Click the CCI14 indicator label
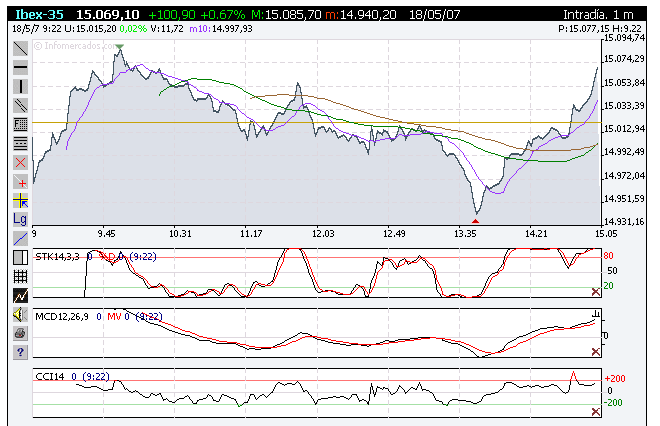660x426 pixels. tap(50, 376)
